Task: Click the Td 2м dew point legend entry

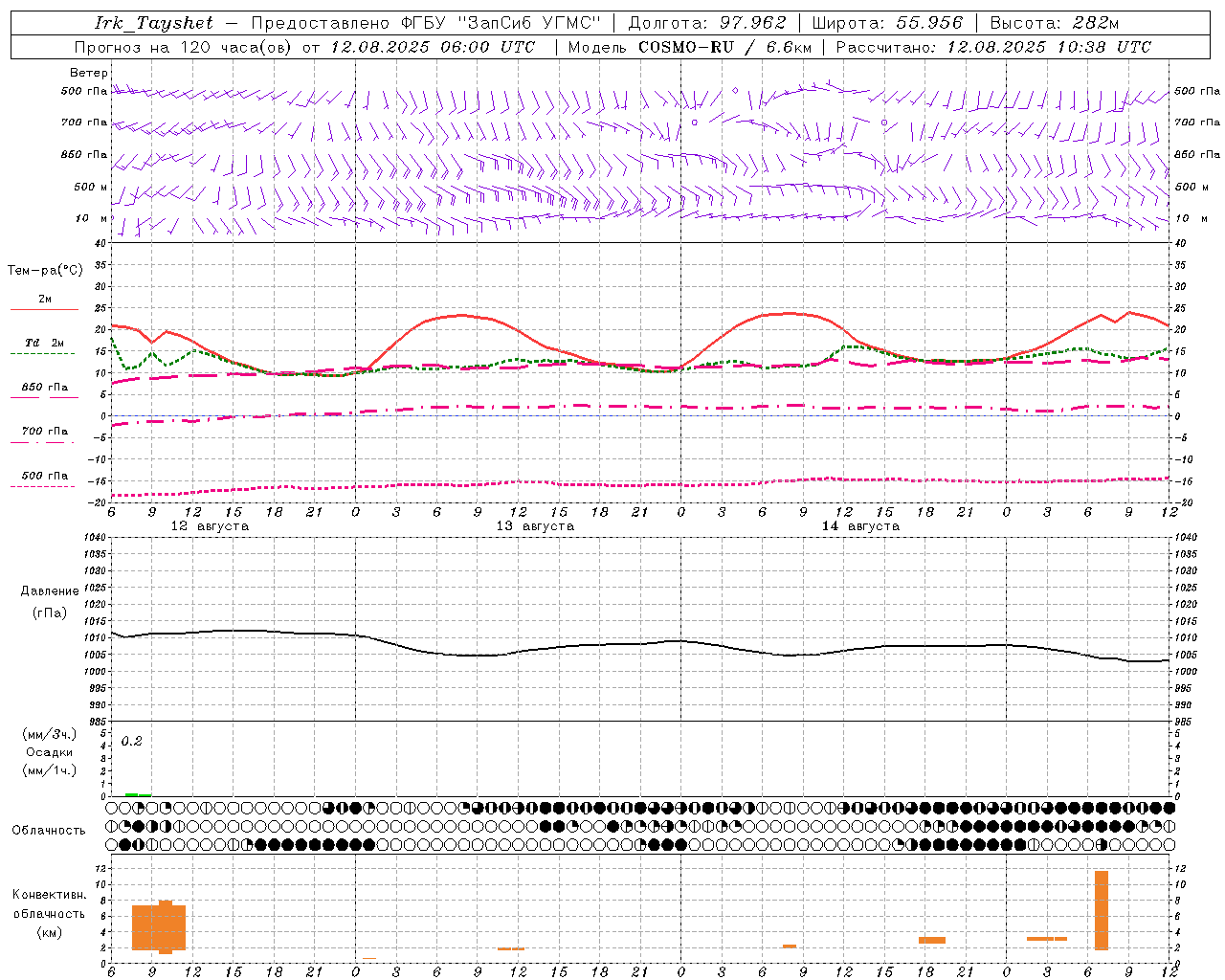Action: (44, 343)
